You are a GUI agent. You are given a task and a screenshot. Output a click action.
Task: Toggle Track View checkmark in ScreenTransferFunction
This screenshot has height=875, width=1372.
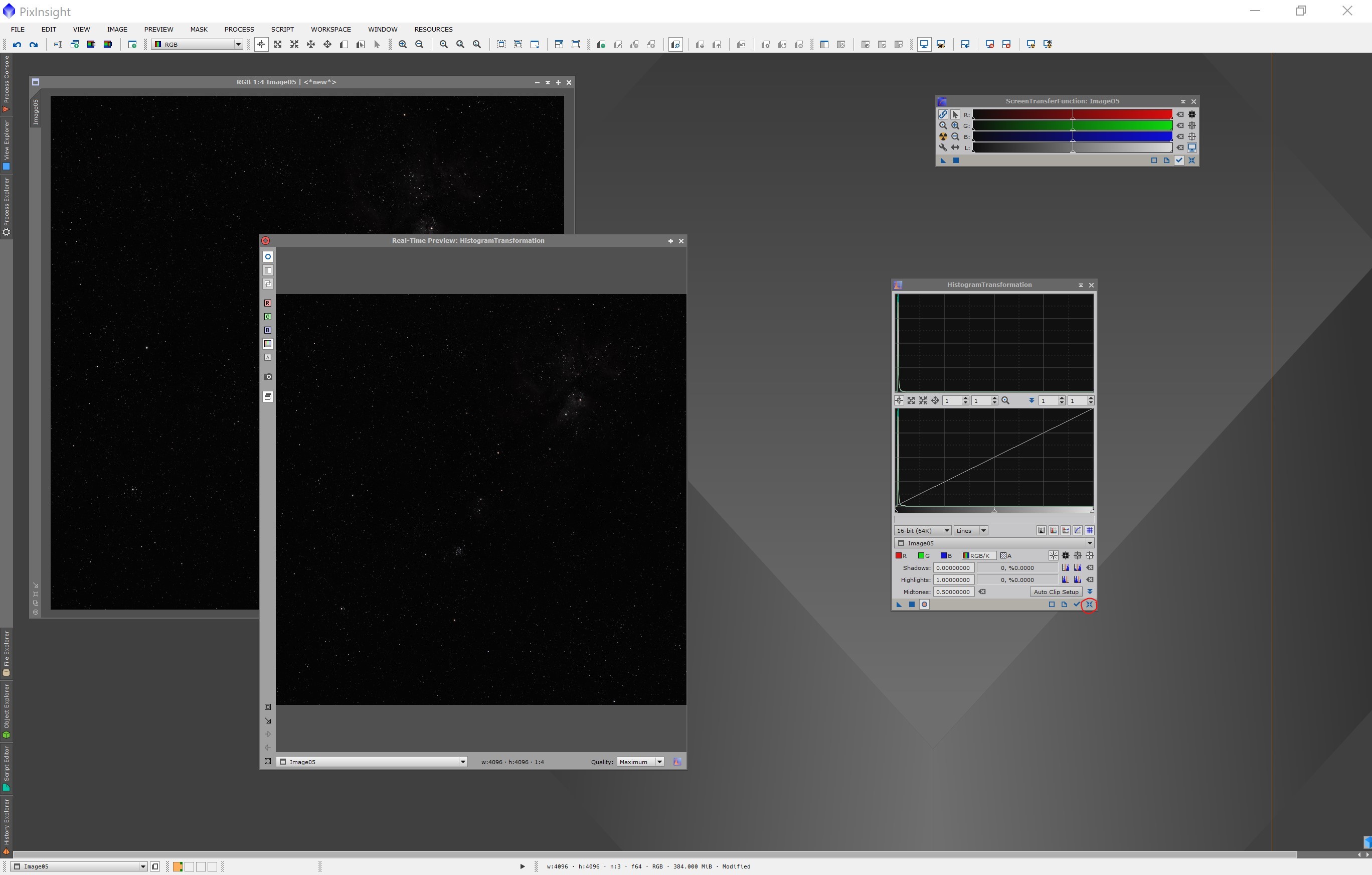(1179, 161)
